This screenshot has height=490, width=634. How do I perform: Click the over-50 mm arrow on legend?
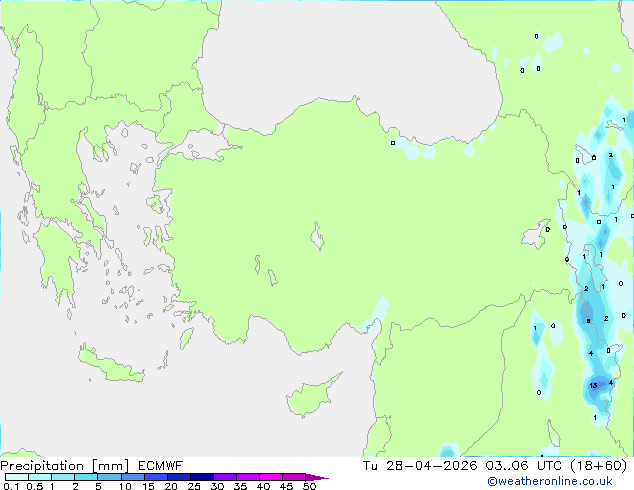pyautogui.click(x=317, y=477)
